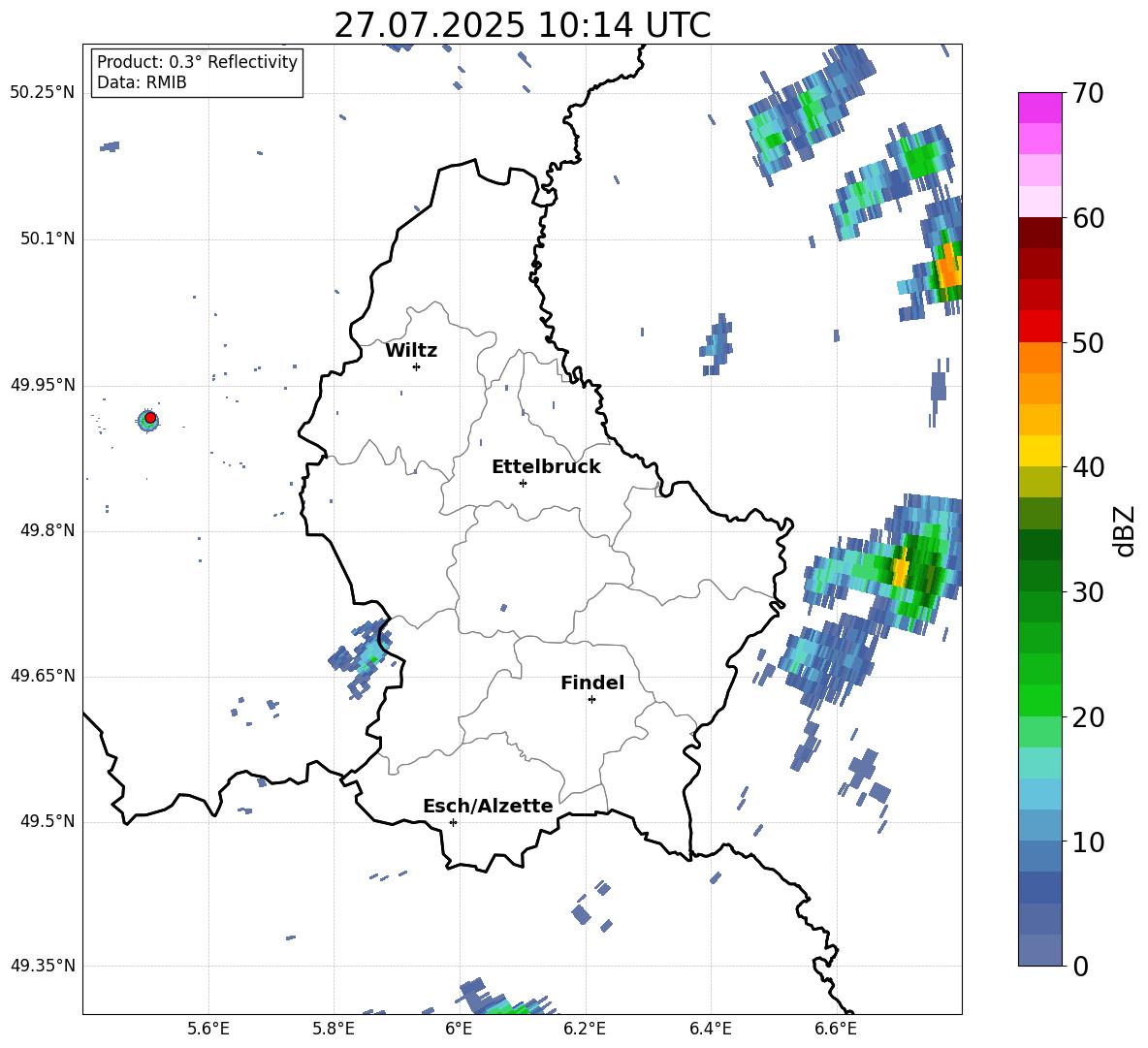The width and height of the screenshot is (1148, 1048).
Task: Select the Esch/Alzette label on map
Action: click(488, 806)
